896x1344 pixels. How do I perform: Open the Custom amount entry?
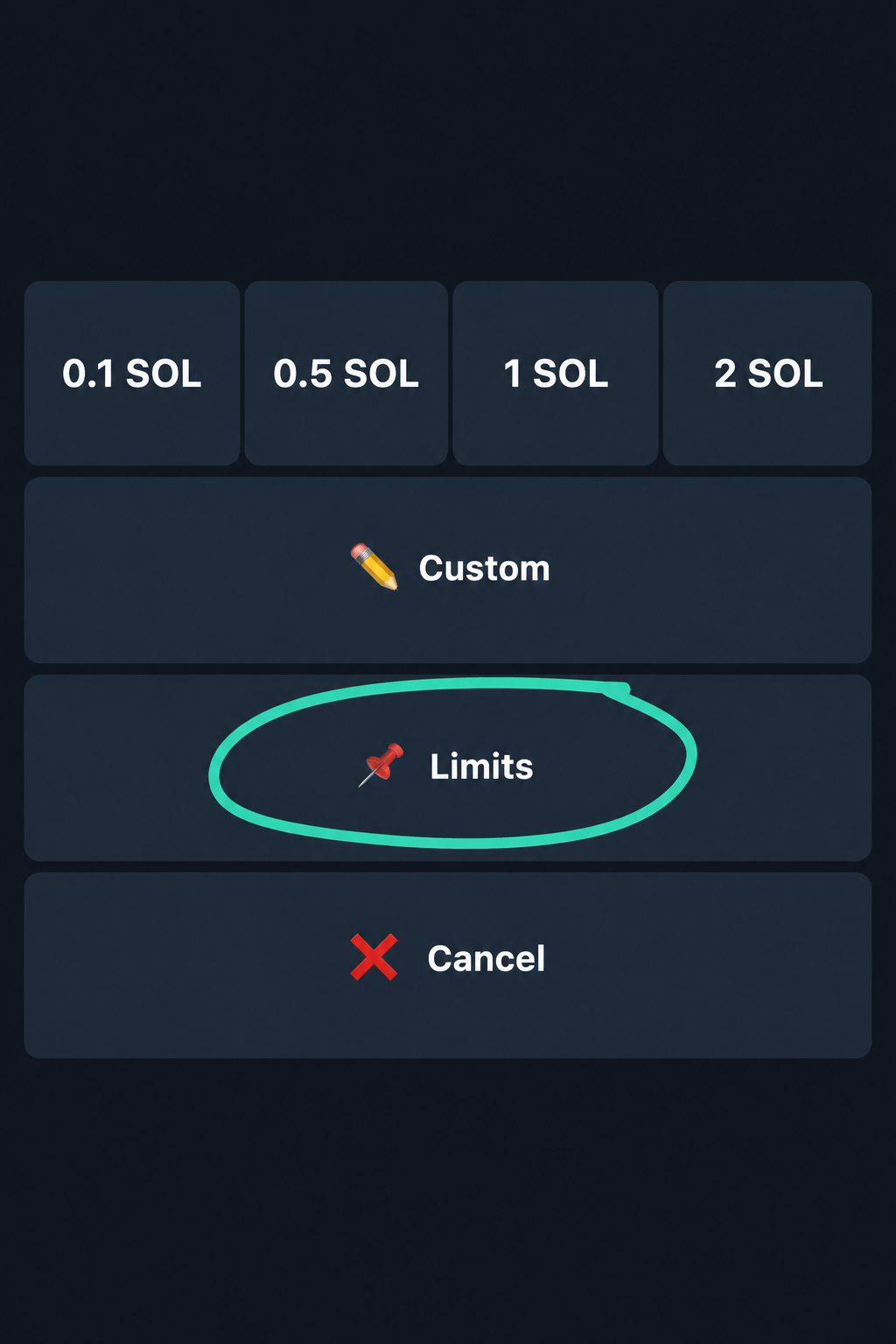pyautogui.click(x=448, y=570)
